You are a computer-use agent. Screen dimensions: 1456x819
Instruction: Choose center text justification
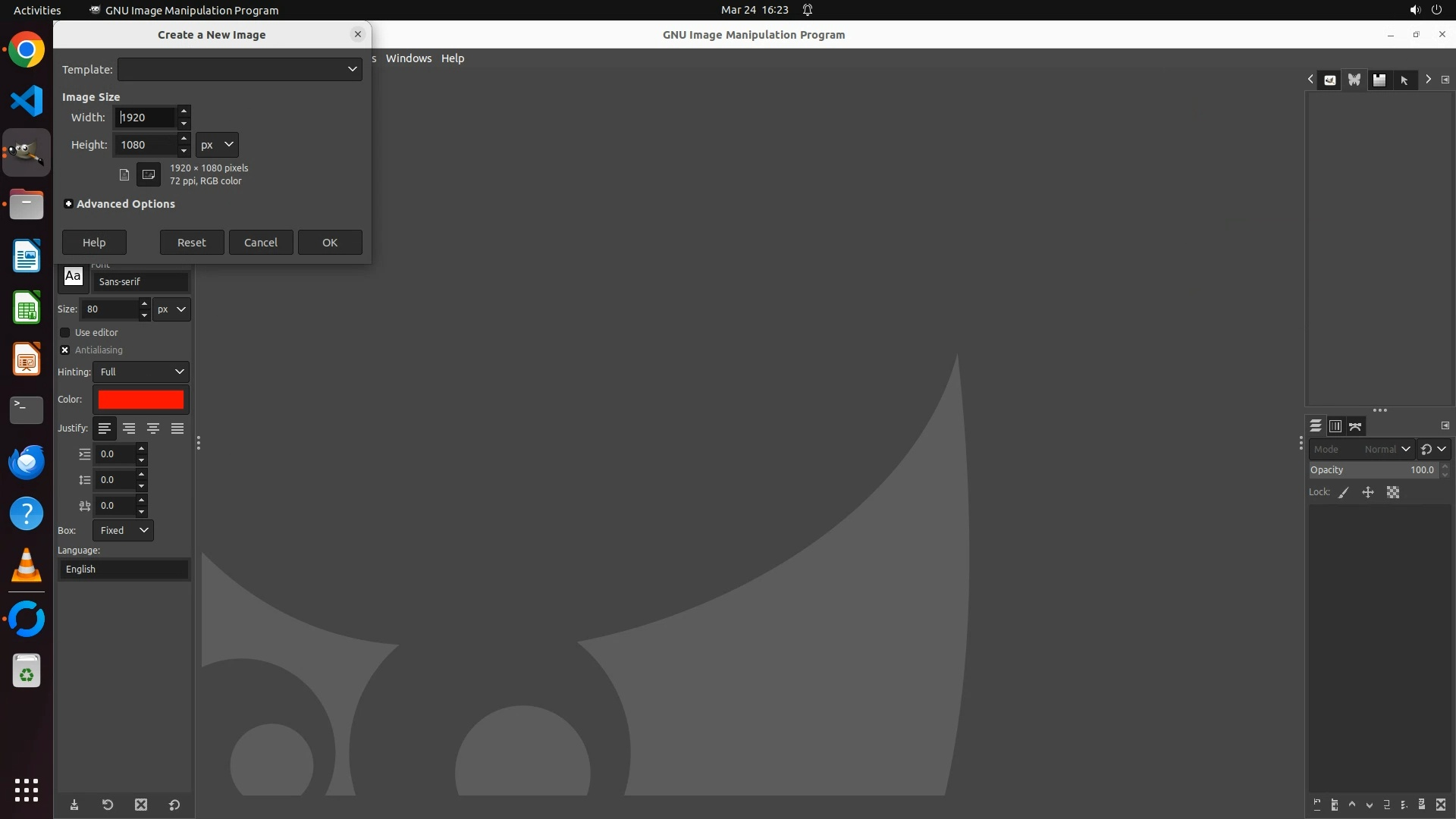point(153,428)
